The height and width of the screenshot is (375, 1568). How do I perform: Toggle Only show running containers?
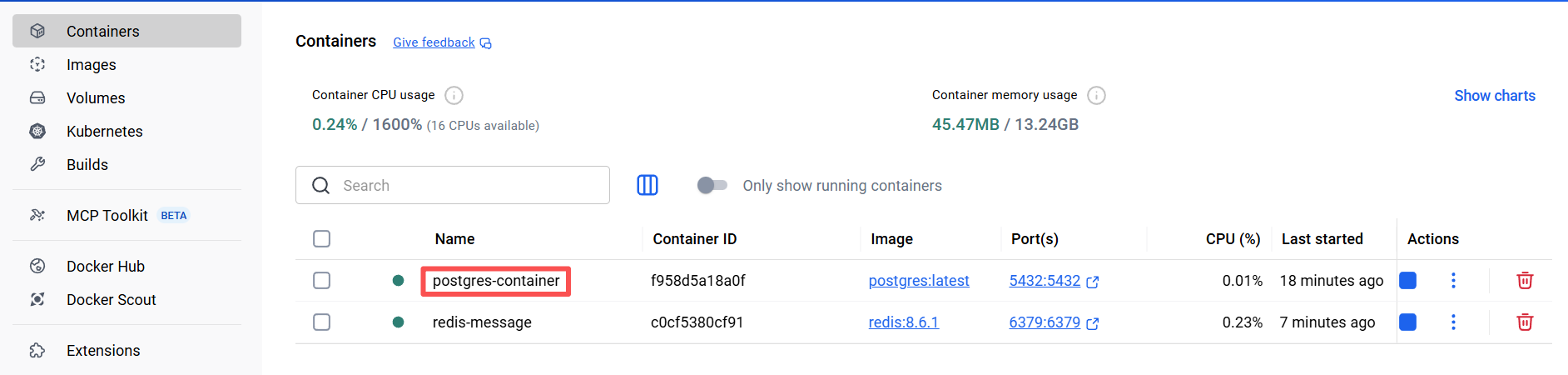tap(712, 185)
